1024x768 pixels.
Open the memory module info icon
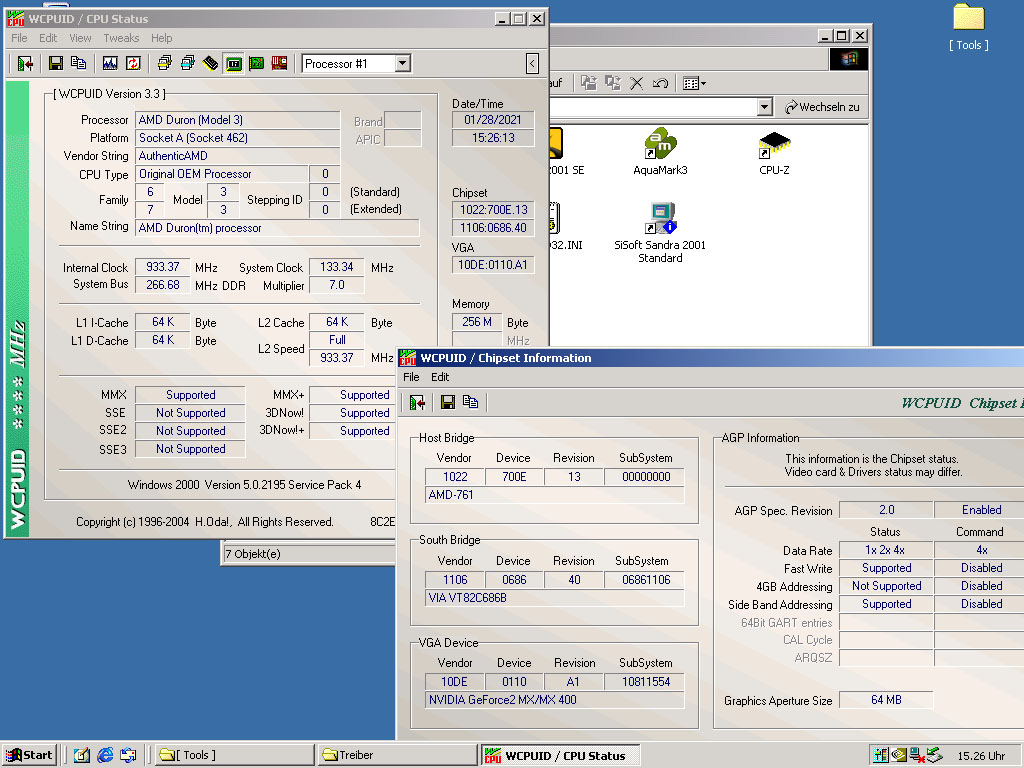tap(210, 64)
